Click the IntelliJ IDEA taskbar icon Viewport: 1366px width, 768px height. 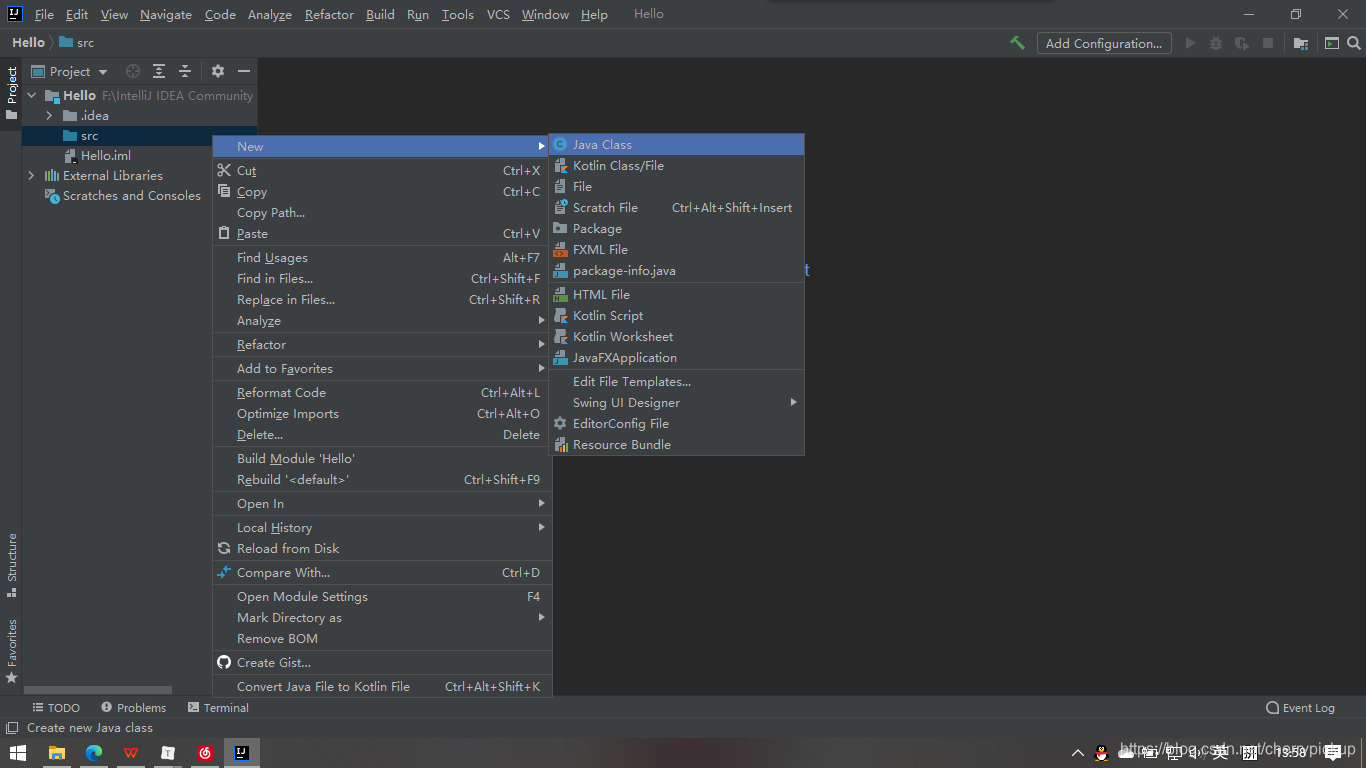pyautogui.click(x=241, y=753)
